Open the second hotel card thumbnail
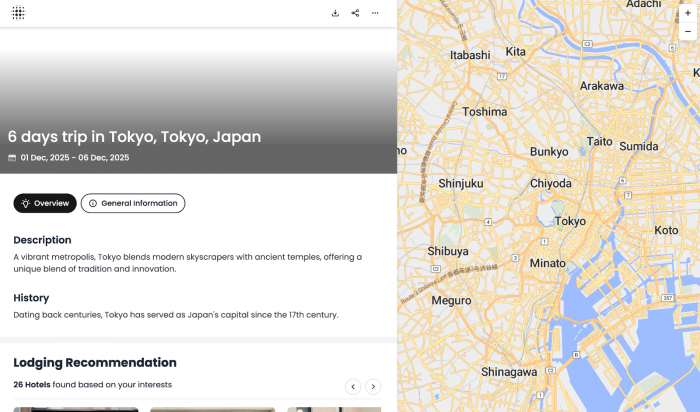 tap(212, 409)
